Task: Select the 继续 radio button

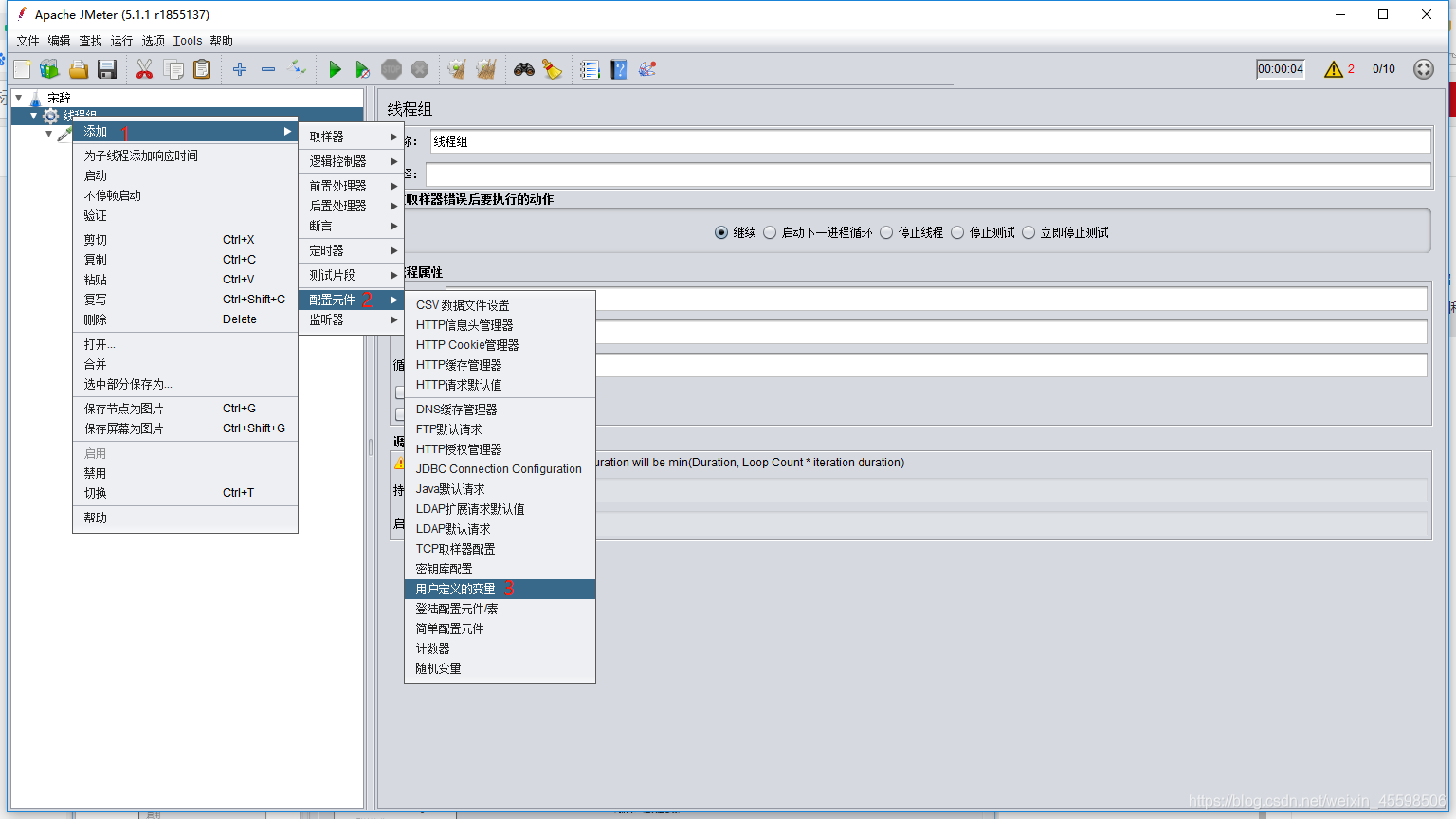Action: 721,232
